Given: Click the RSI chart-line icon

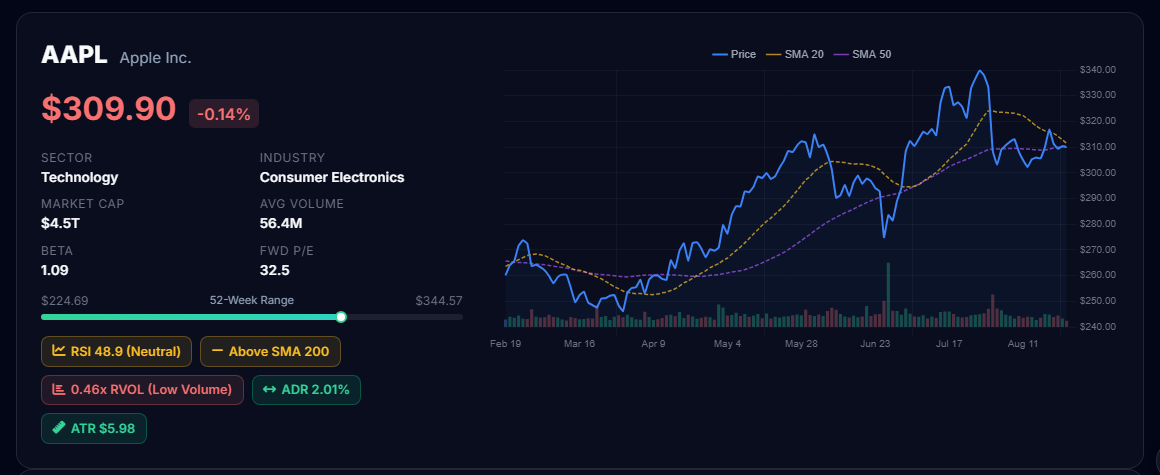Looking at the screenshot, I should pos(58,351).
